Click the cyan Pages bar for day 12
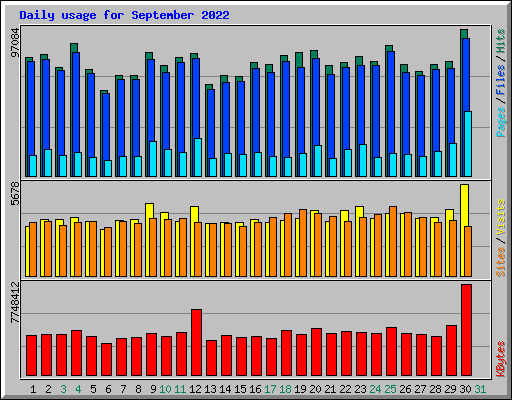Screen dimensions: 512x400 click(198, 157)
